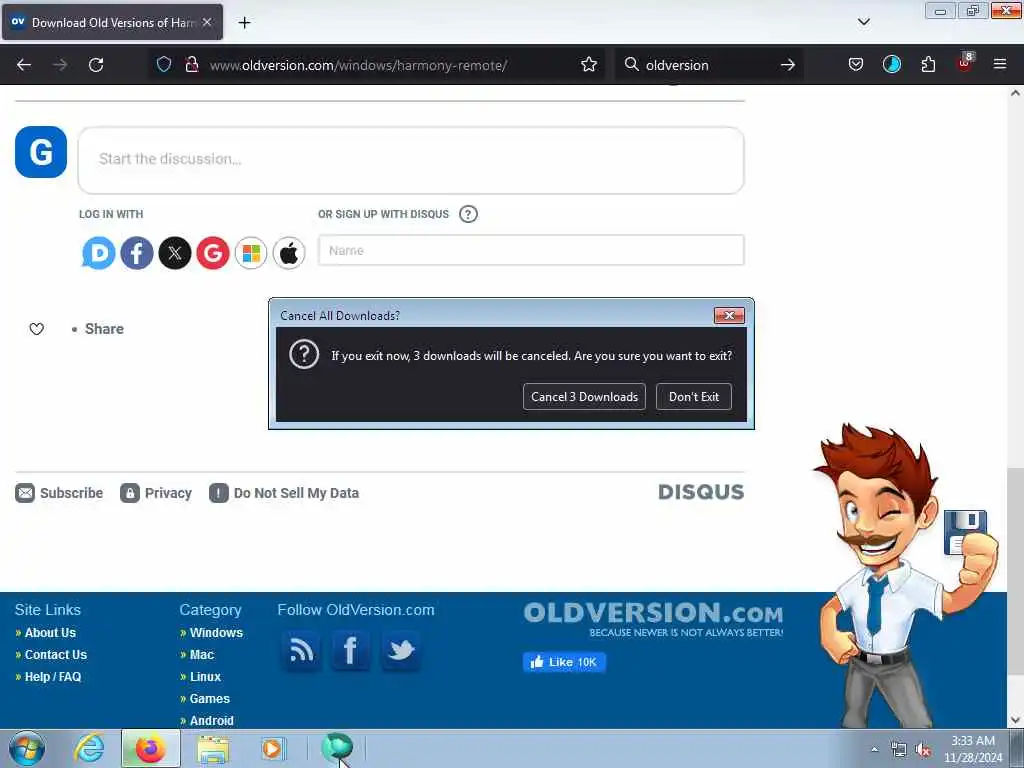Open the Disqus sign-up help question mark
1024x768 pixels.
[x=468, y=214]
